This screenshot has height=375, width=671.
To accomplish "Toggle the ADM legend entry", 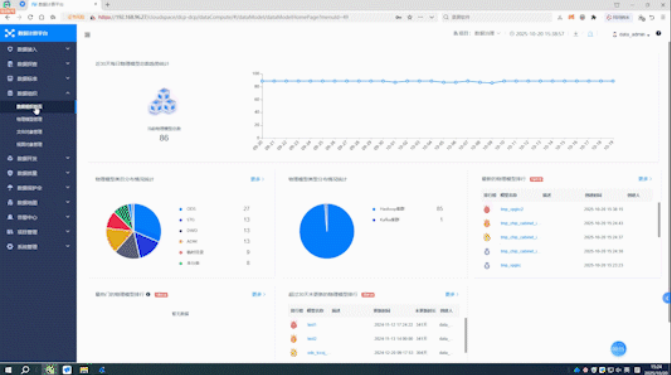I will 188,241.
